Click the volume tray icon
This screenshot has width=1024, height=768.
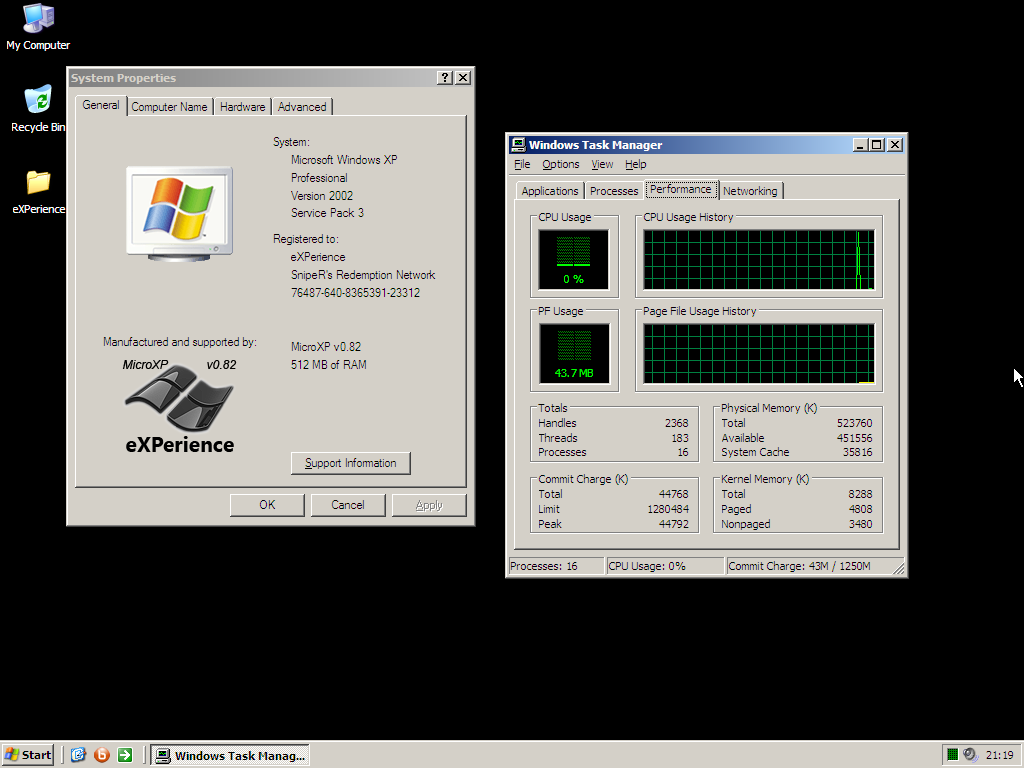tap(970, 755)
